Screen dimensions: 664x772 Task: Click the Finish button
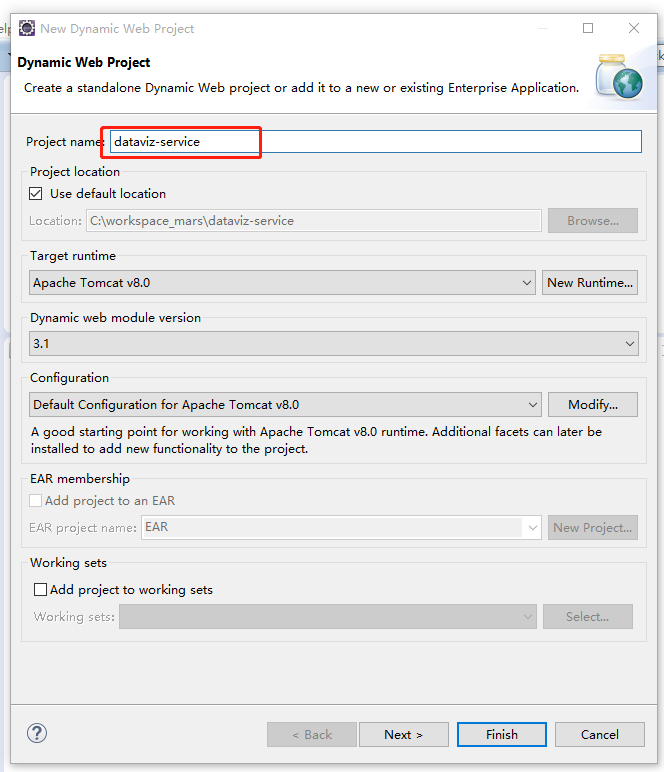tap(502, 735)
